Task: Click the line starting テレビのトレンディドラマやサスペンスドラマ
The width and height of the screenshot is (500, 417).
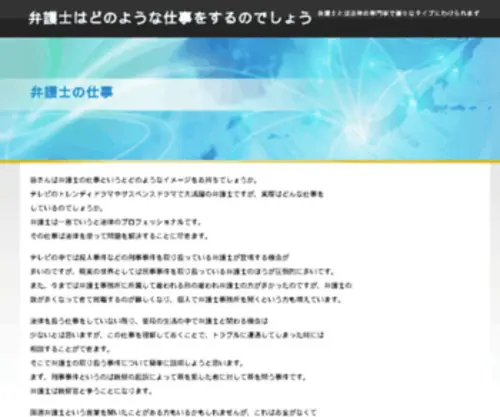Action: (x=177, y=194)
